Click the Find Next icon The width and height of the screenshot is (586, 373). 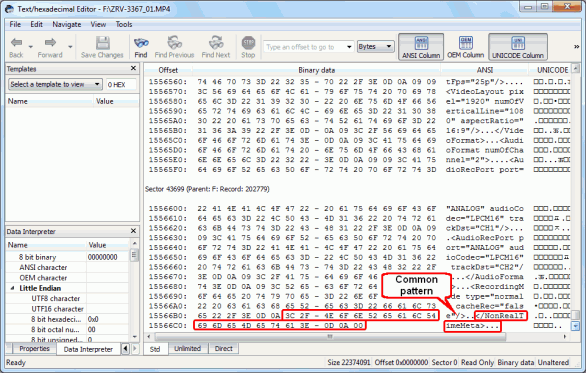point(216,43)
